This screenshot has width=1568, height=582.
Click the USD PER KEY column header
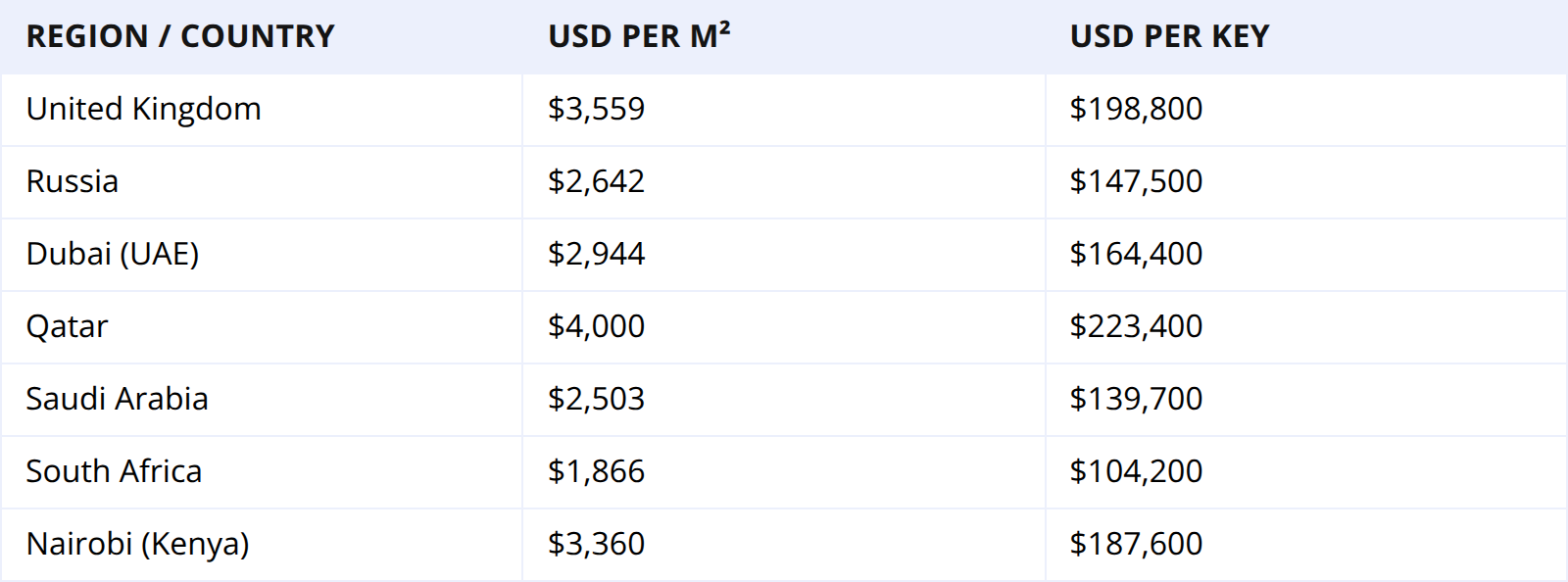pos(1169,37)
